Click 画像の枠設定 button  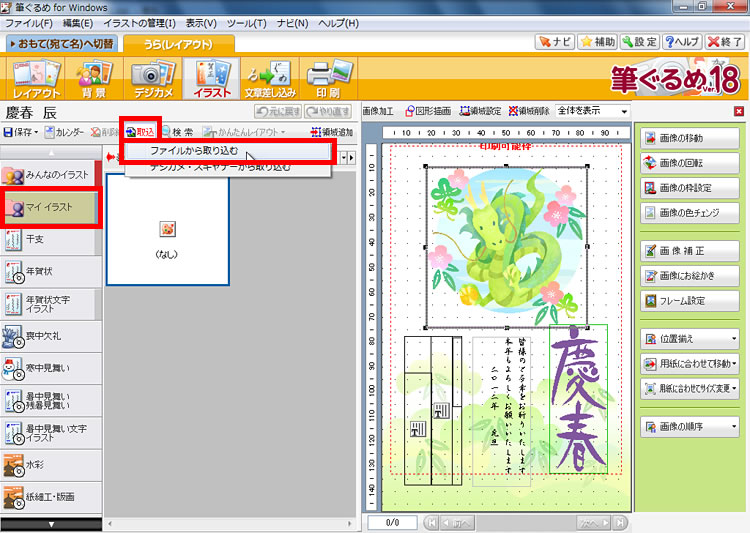(x=690, y=188)
